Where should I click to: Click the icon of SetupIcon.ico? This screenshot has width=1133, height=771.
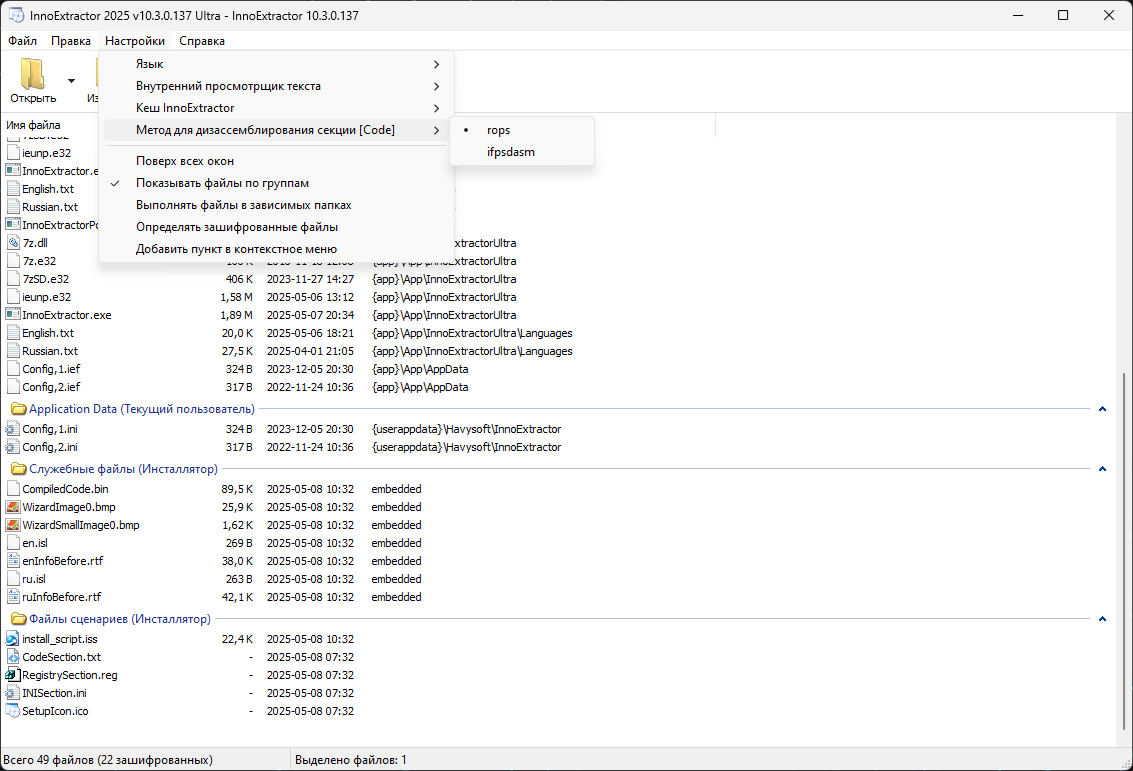pos(13,711)
